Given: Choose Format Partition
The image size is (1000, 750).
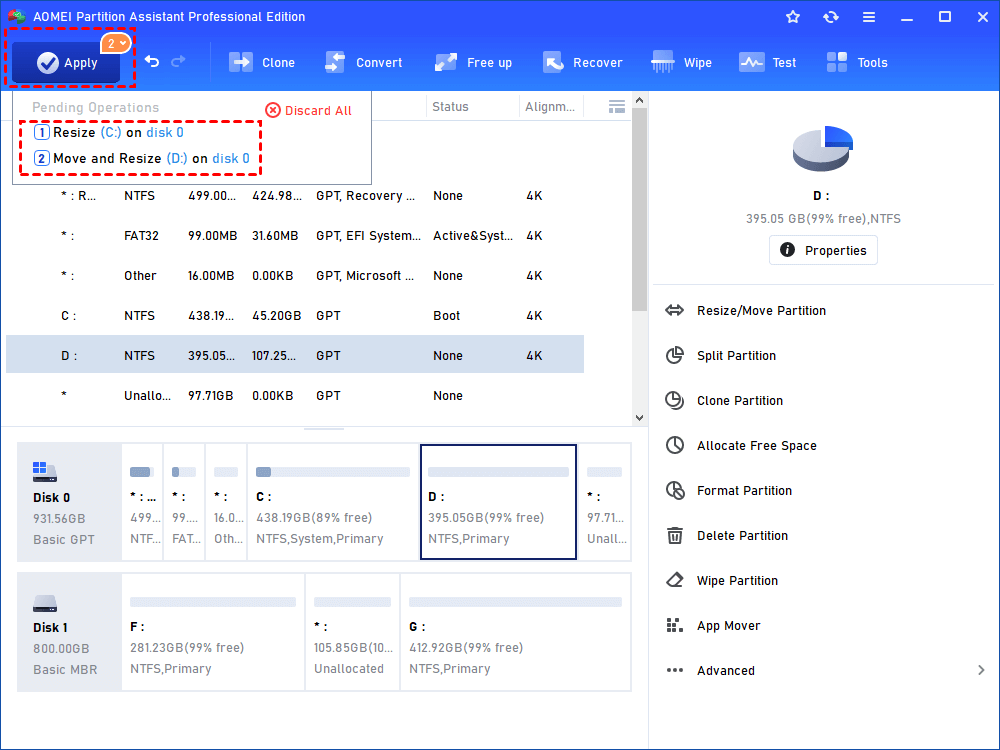Looking at the screenshot, I should 744,490.
